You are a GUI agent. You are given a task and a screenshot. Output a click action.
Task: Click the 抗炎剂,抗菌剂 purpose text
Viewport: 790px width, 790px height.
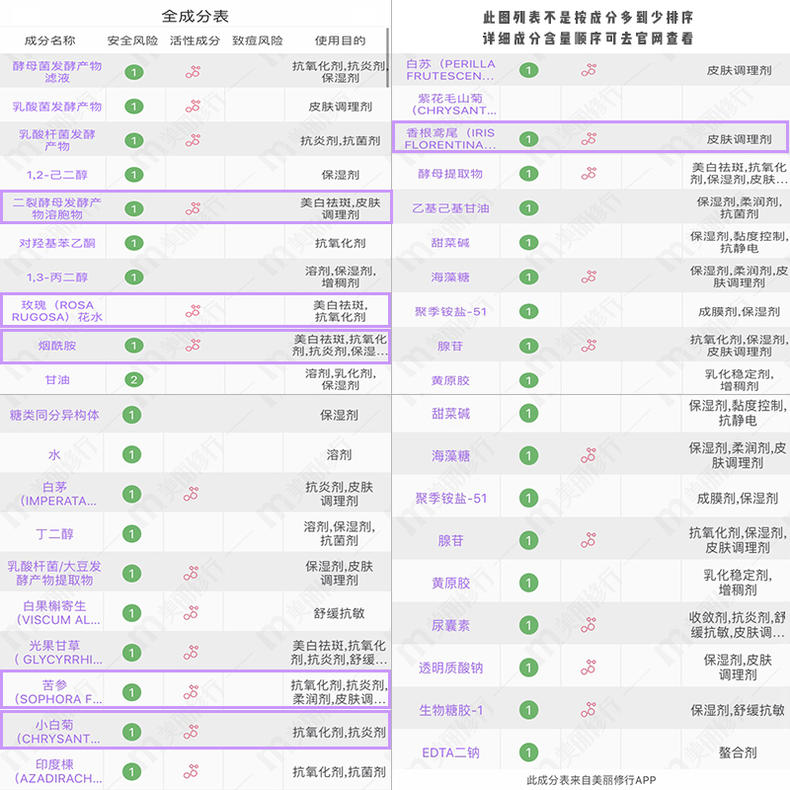pyautogui.click(x=340, y=141)
